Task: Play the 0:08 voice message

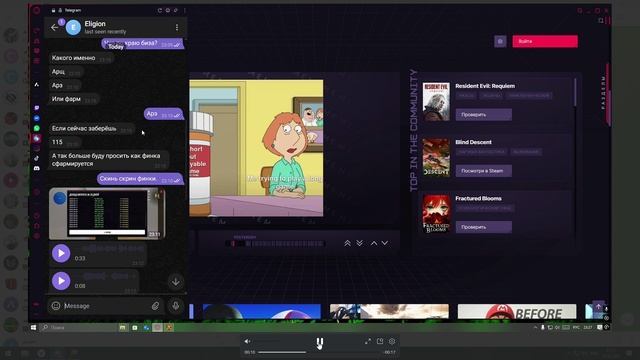Action: coord(61,281)
